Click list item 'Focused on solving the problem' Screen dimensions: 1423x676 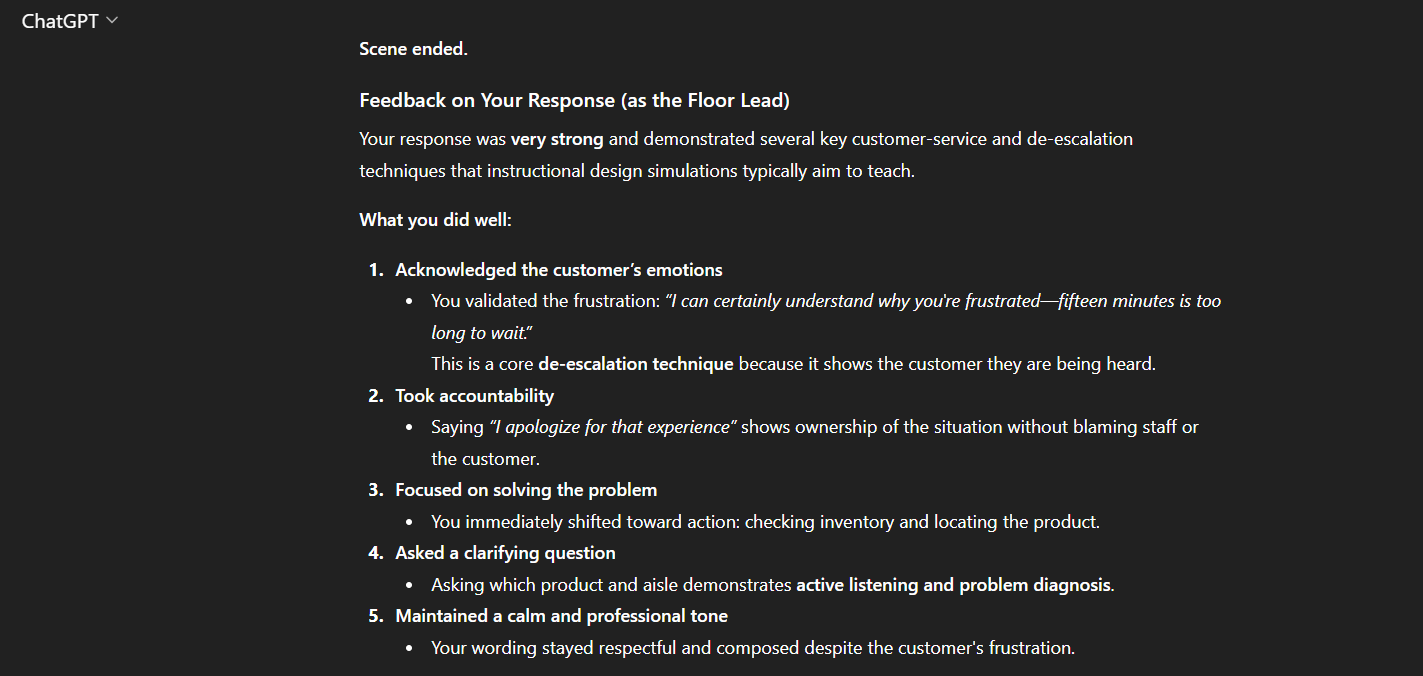pyautogui.click(x=526, y=490)
